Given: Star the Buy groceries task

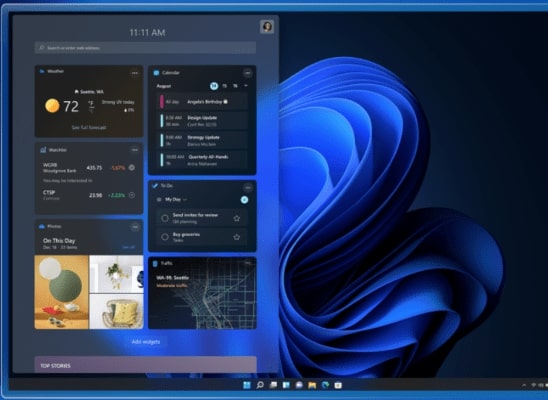Looking at the screenshot, I should click(237, 237).
